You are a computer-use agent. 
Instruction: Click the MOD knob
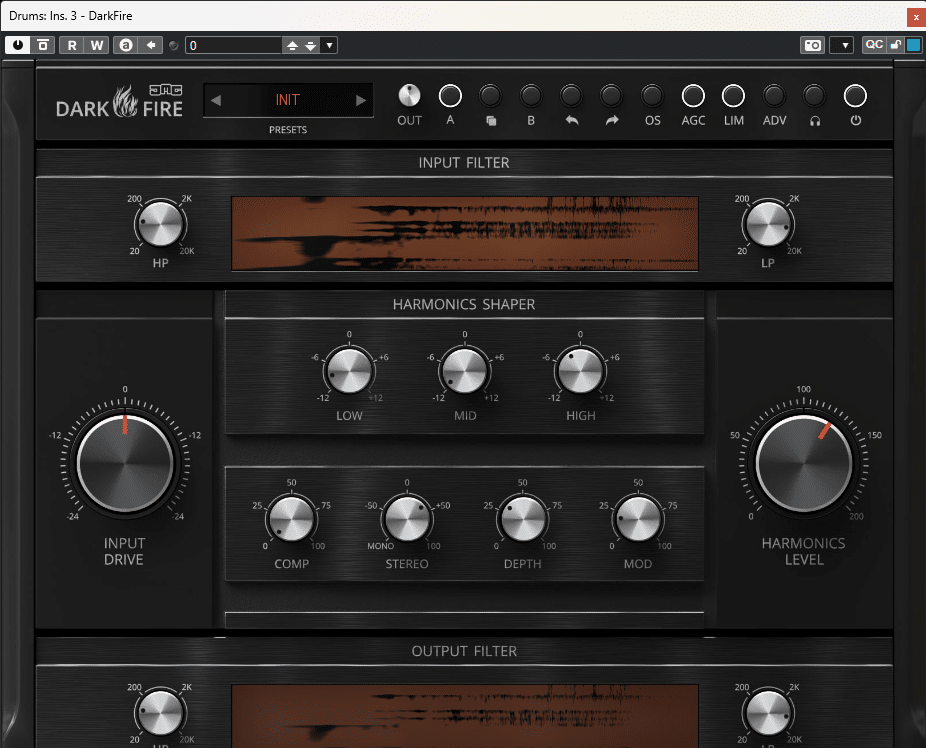pyautogui.click(x=638, y=520)
